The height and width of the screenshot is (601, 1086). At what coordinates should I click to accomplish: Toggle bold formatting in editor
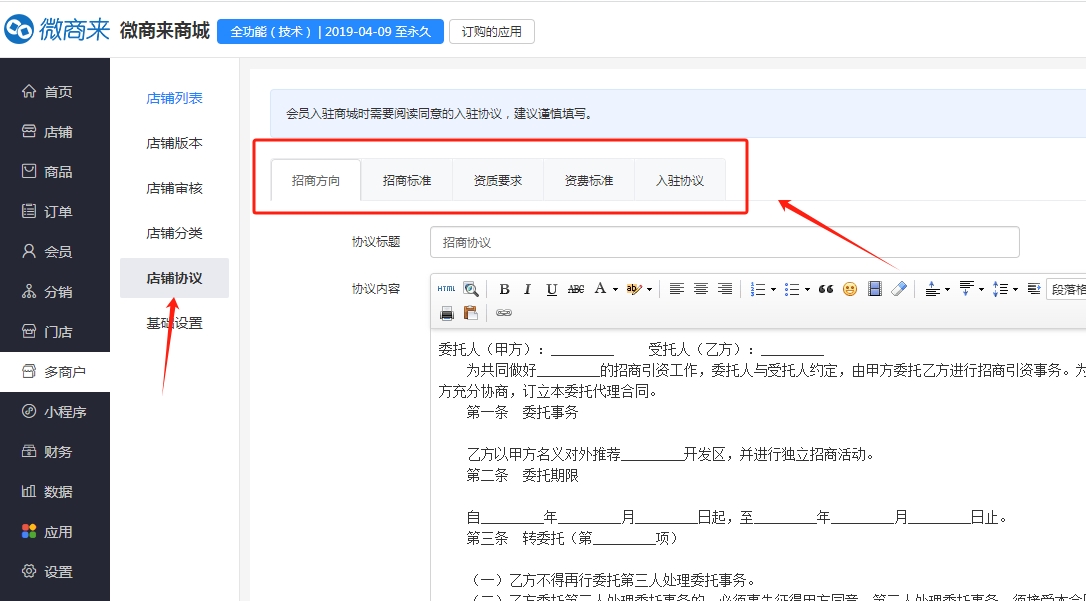pos(504,289)
